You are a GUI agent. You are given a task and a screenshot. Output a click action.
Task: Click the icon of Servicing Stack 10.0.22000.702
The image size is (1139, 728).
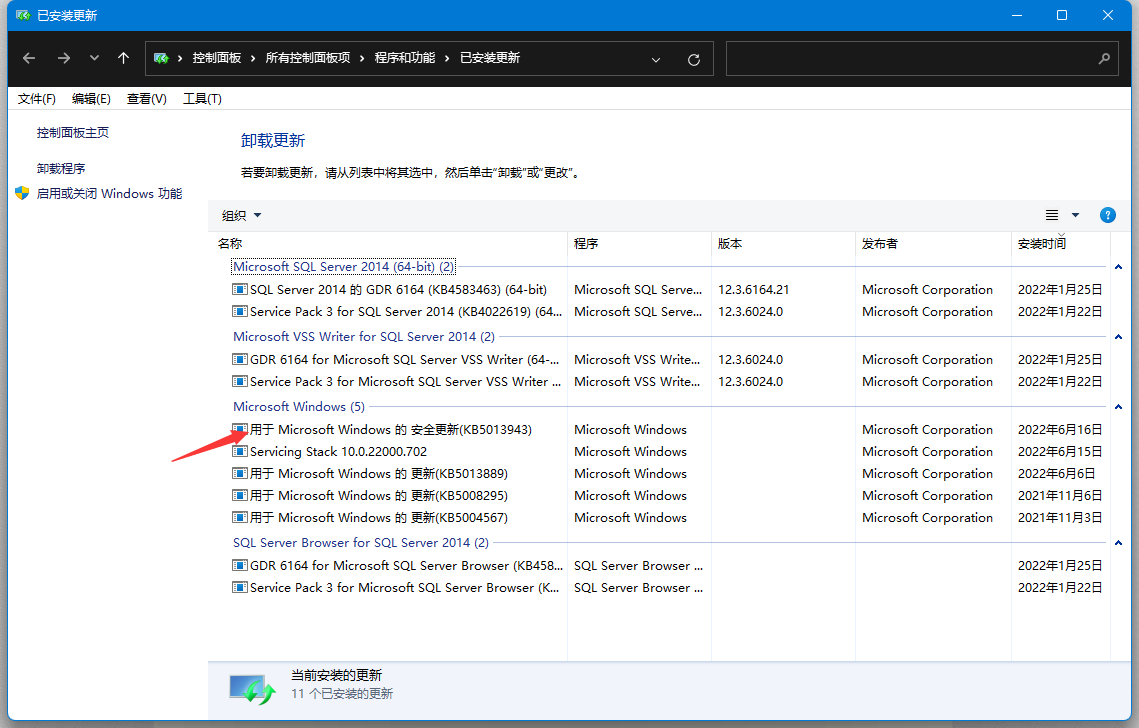point(240,451)
